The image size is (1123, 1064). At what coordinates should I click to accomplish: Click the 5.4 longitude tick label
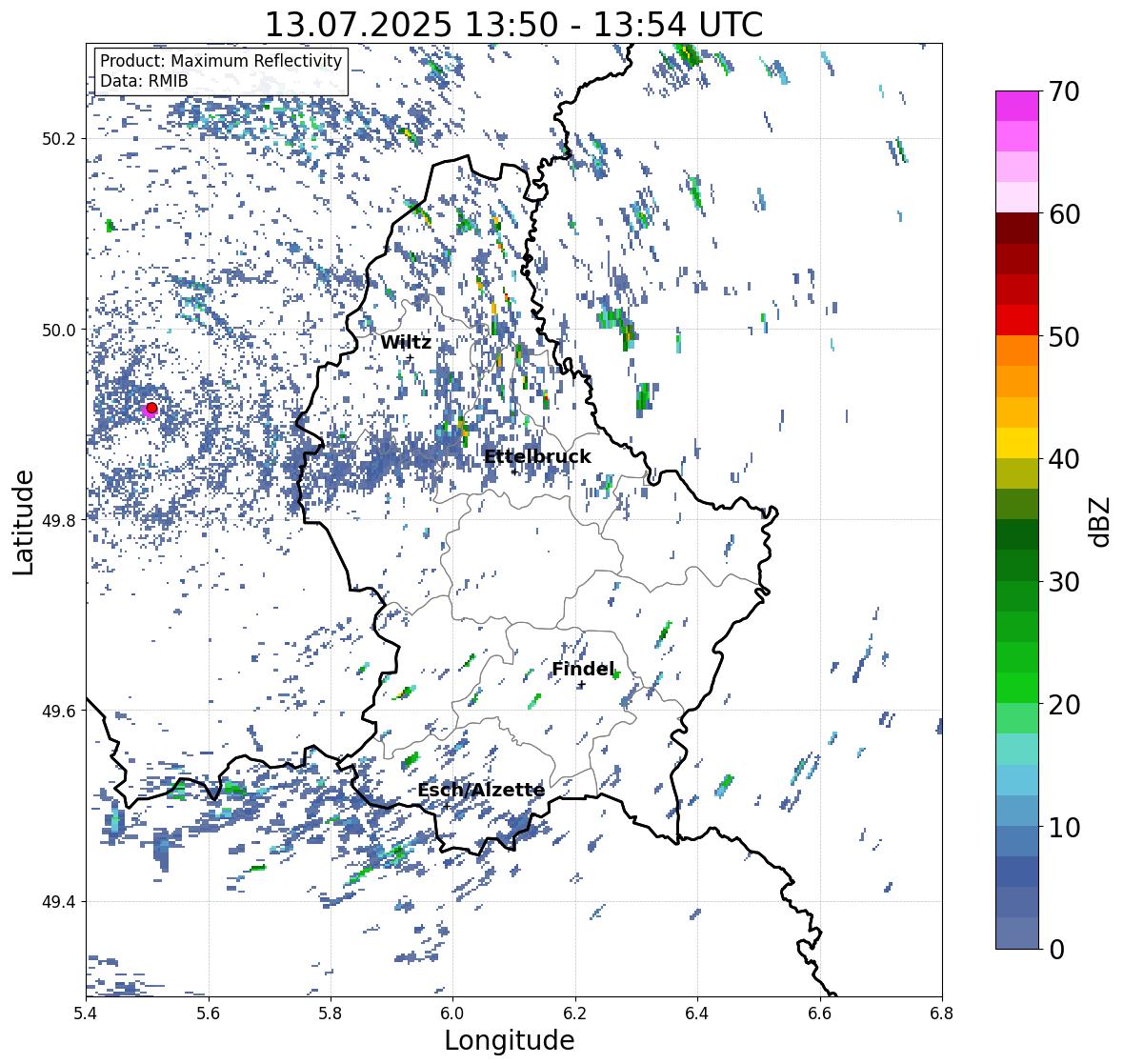pyautogui.click(x=86, y=1014)
